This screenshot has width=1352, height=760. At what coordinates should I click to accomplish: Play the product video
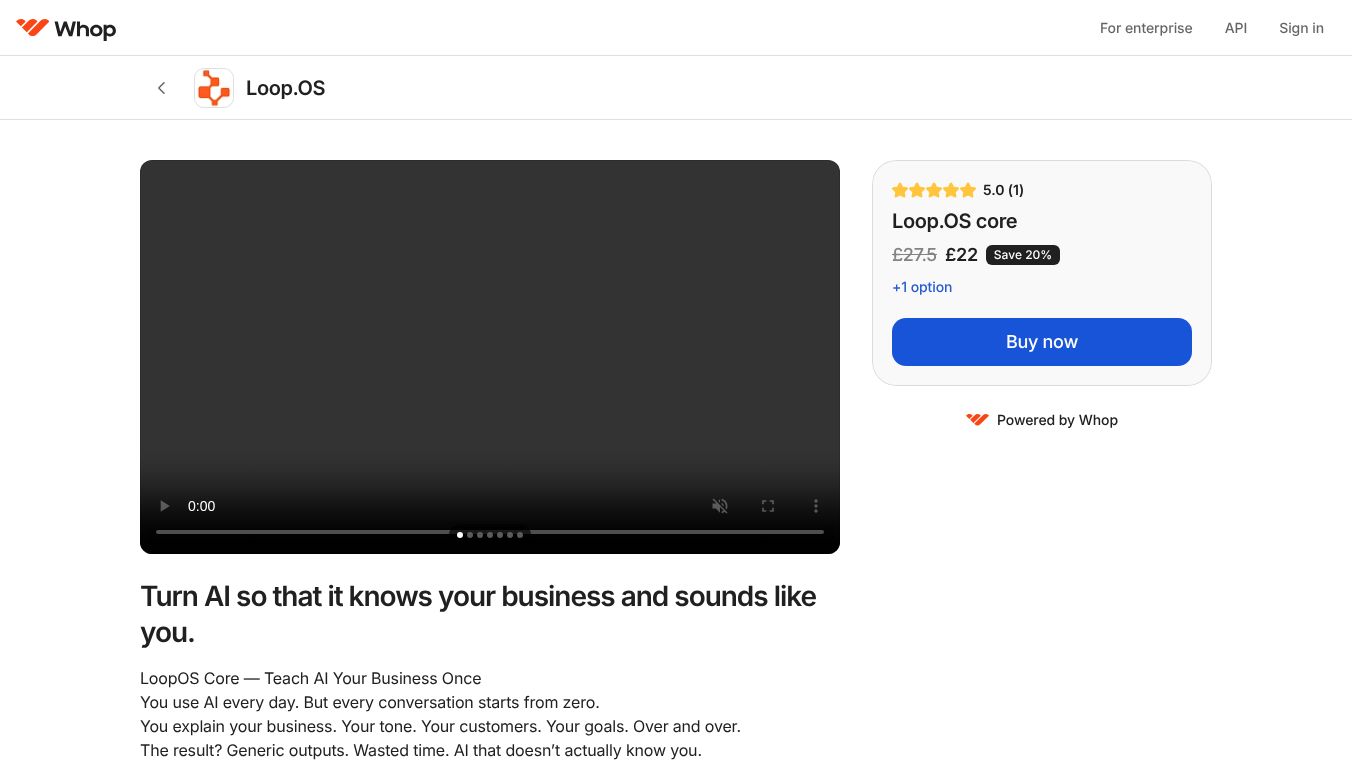165,506
